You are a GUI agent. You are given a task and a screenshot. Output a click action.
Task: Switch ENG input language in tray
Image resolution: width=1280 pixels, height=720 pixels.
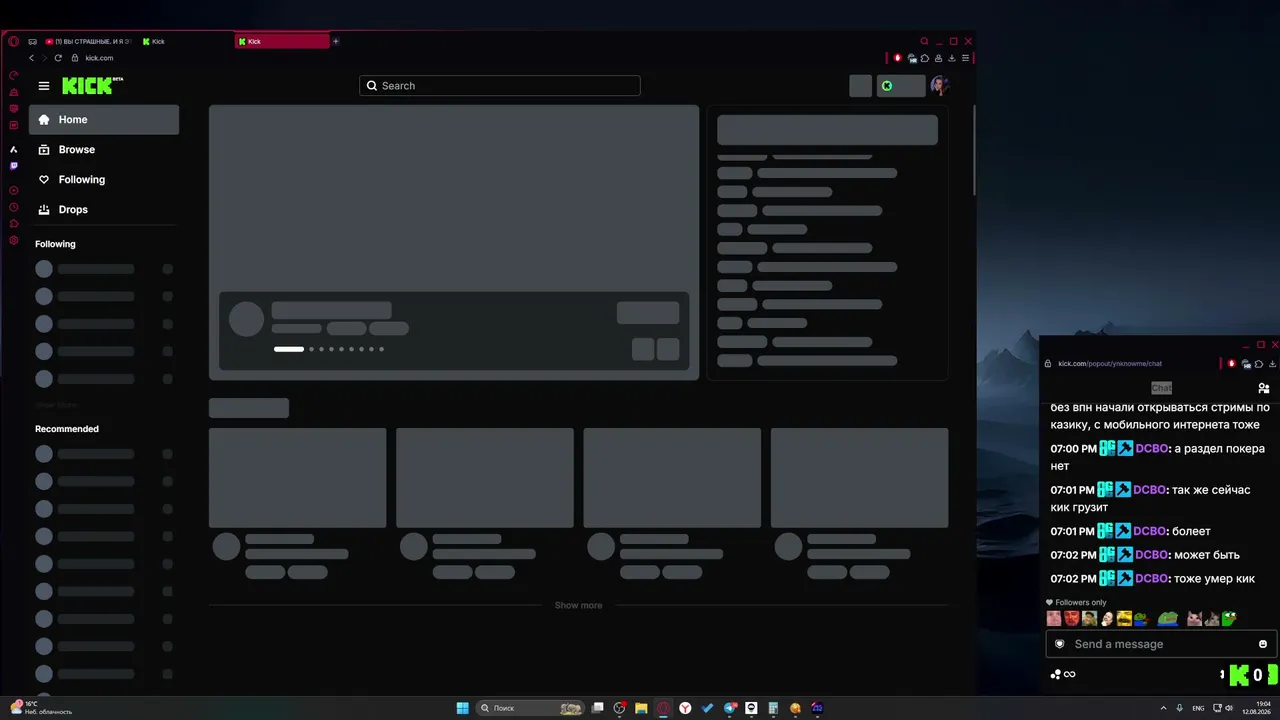(1199, 708)
